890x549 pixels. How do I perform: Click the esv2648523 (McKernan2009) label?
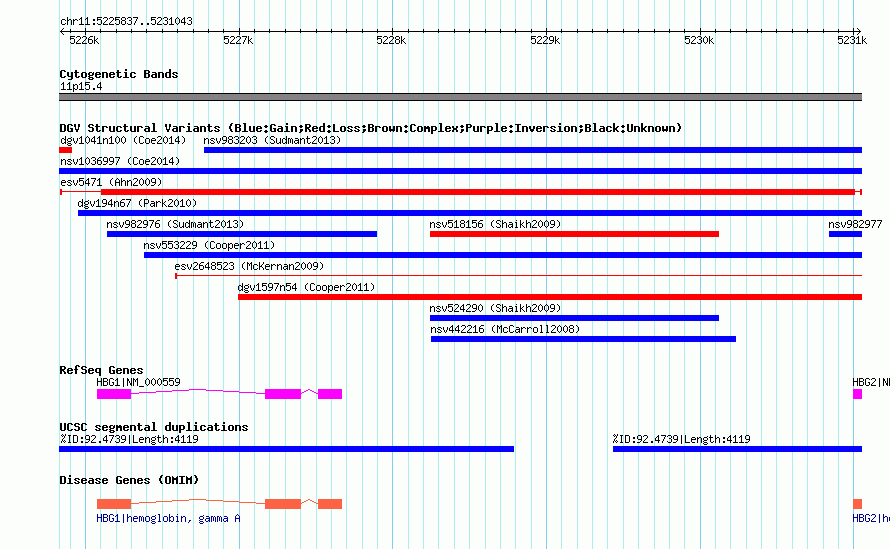click(249, 266)
